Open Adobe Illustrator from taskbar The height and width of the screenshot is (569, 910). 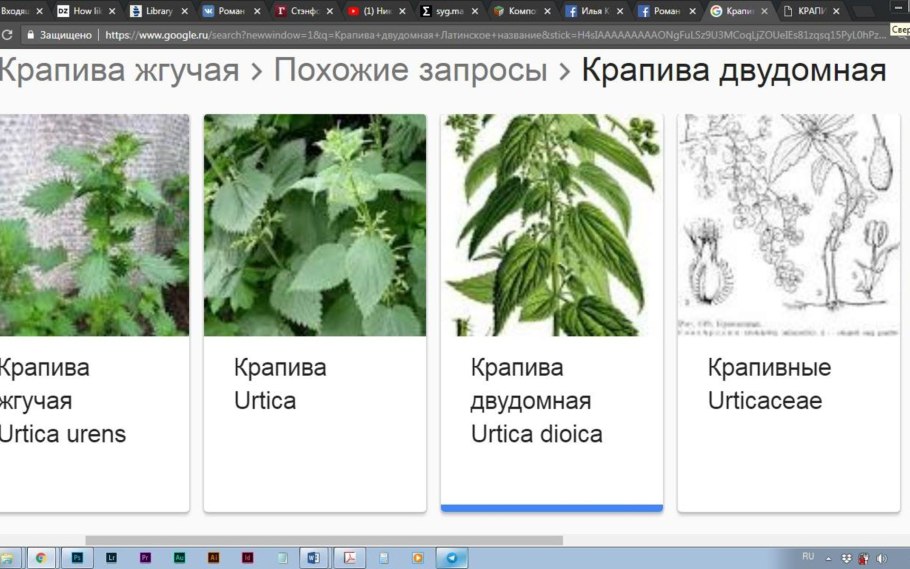(x=213, y=558)
